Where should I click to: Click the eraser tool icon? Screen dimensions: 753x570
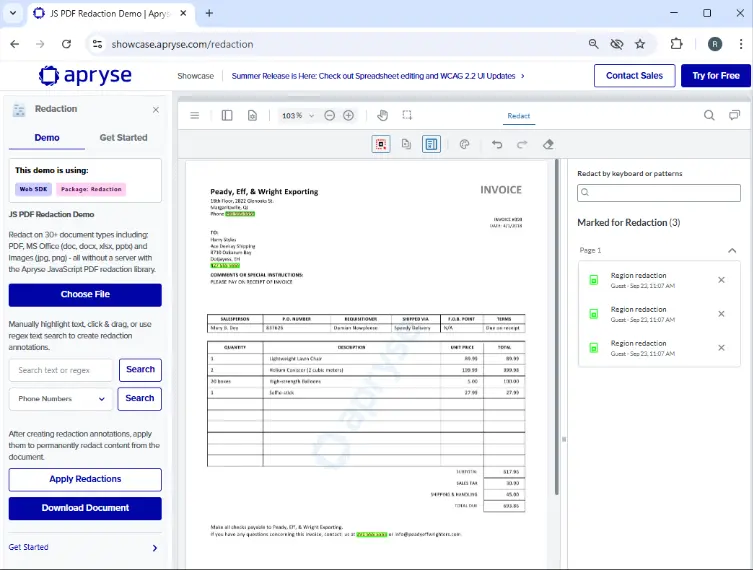coord(548,144)
